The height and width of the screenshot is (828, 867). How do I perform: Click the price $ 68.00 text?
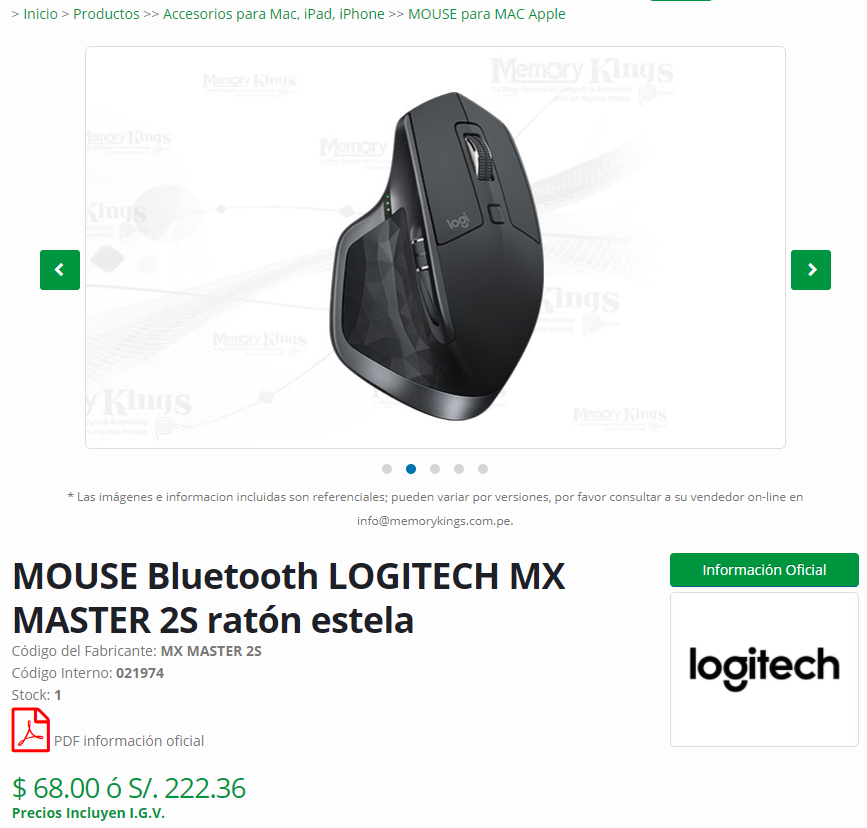55,788
